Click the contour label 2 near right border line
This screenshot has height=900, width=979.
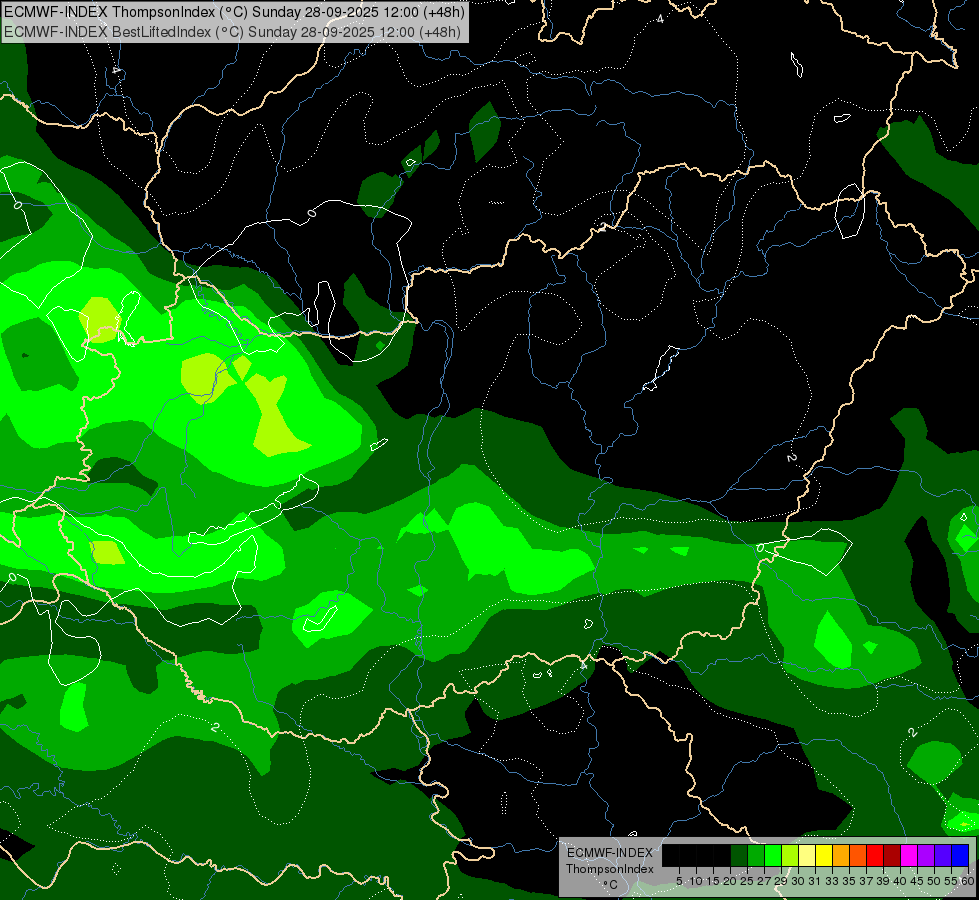pos(791,457)
